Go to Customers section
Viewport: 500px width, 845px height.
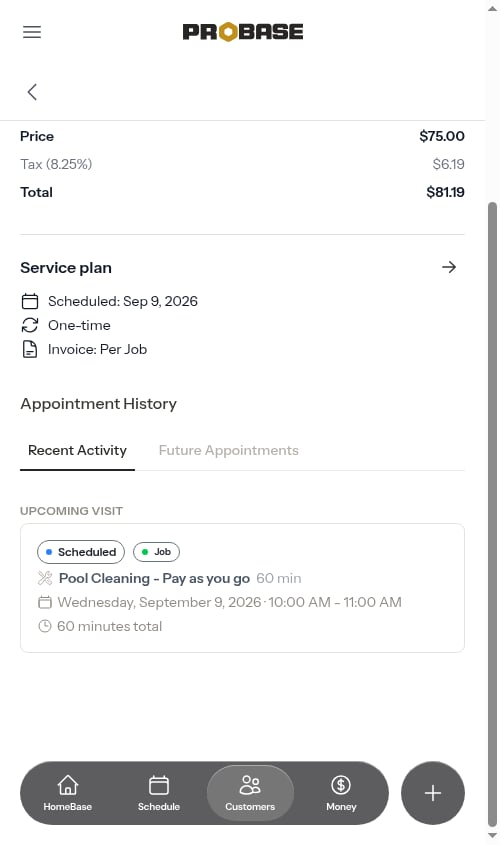pos(250,793)
